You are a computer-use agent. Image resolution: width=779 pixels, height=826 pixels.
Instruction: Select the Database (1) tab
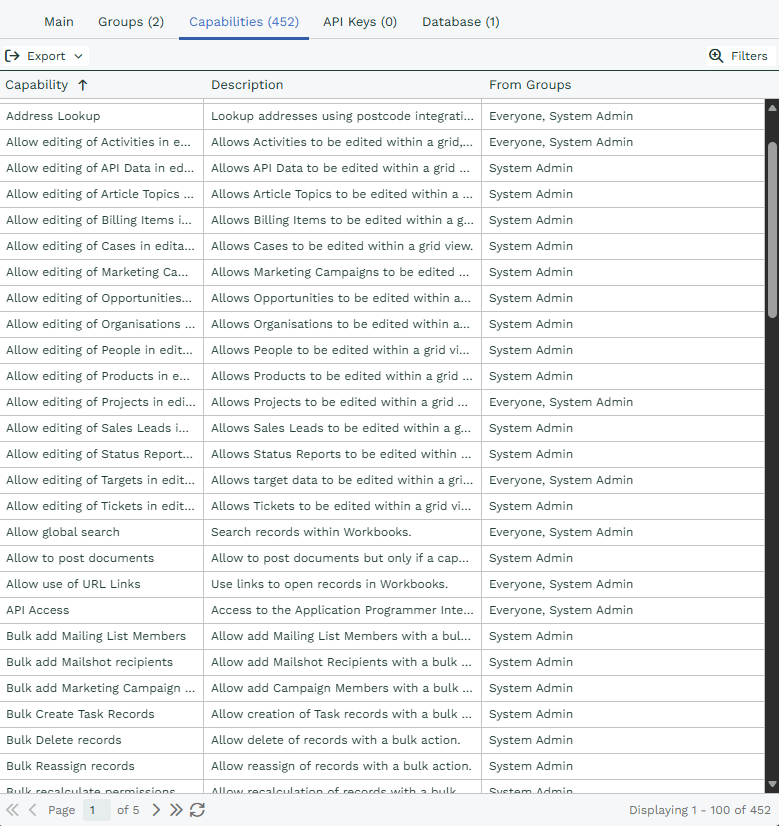click(x=460, y=22)
